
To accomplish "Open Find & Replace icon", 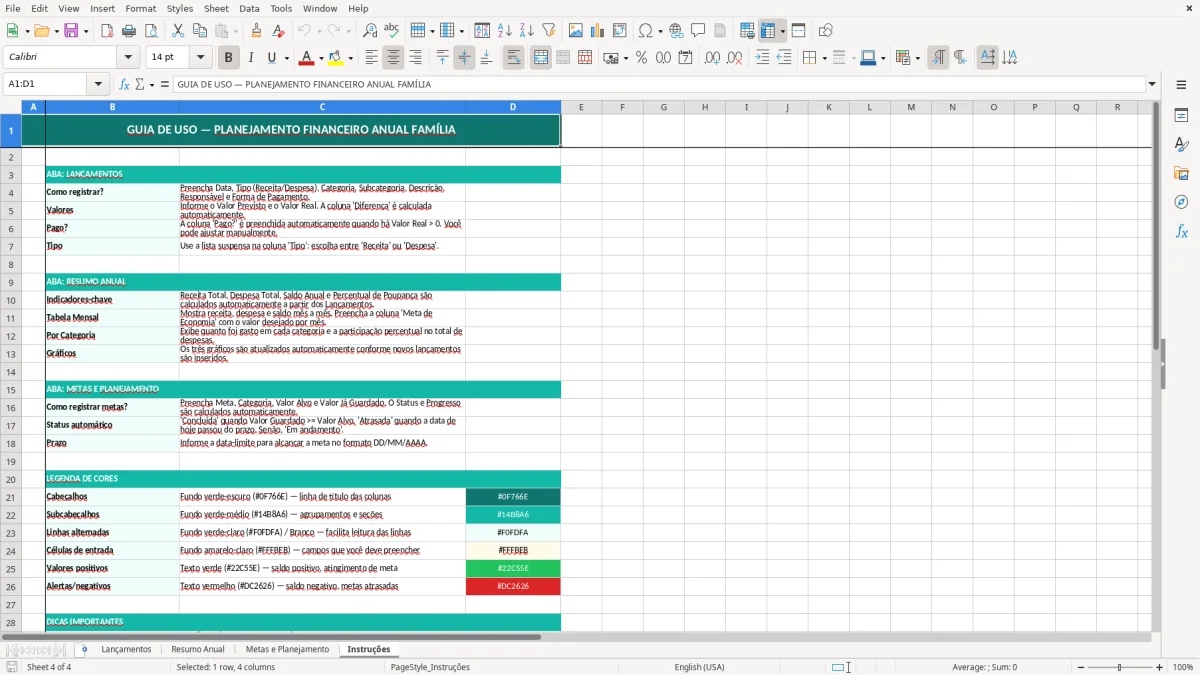I will 370,31.
